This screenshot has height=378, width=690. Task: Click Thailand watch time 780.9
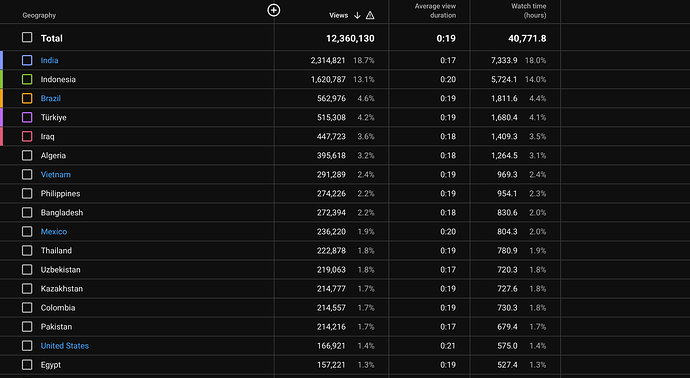[x=507, y=250]
